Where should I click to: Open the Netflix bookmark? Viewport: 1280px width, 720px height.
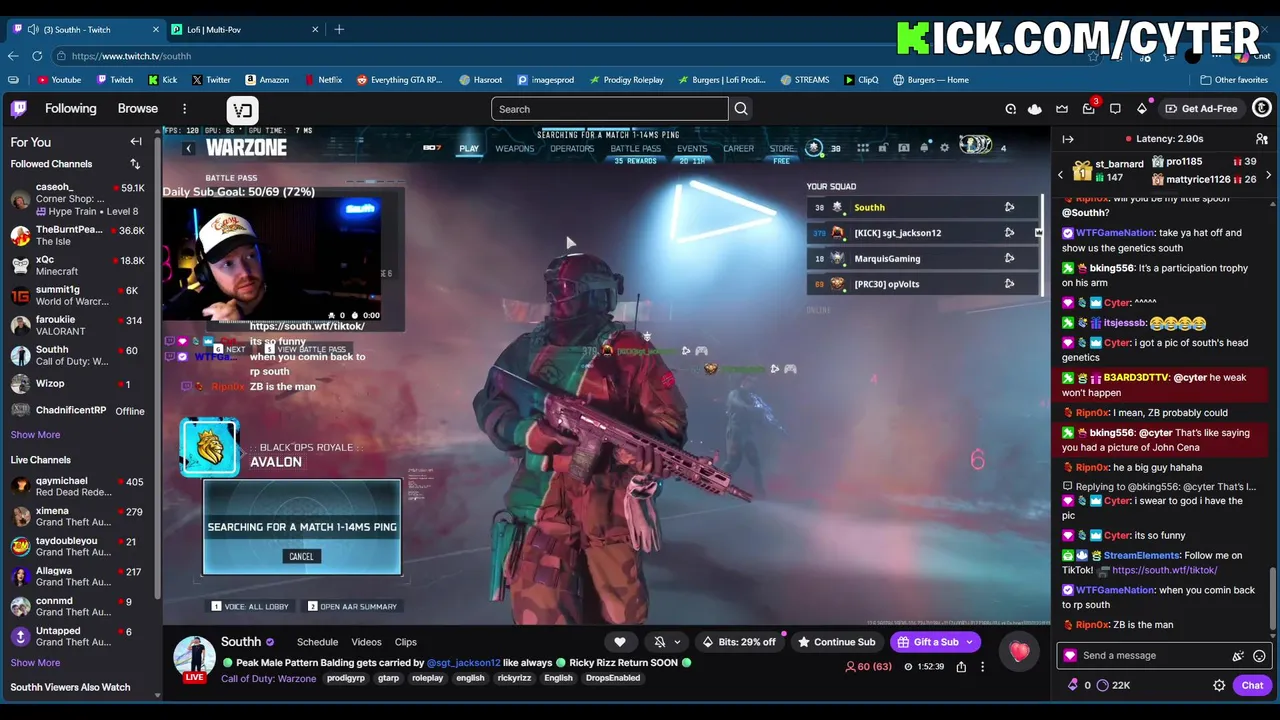tap(322, 80)
